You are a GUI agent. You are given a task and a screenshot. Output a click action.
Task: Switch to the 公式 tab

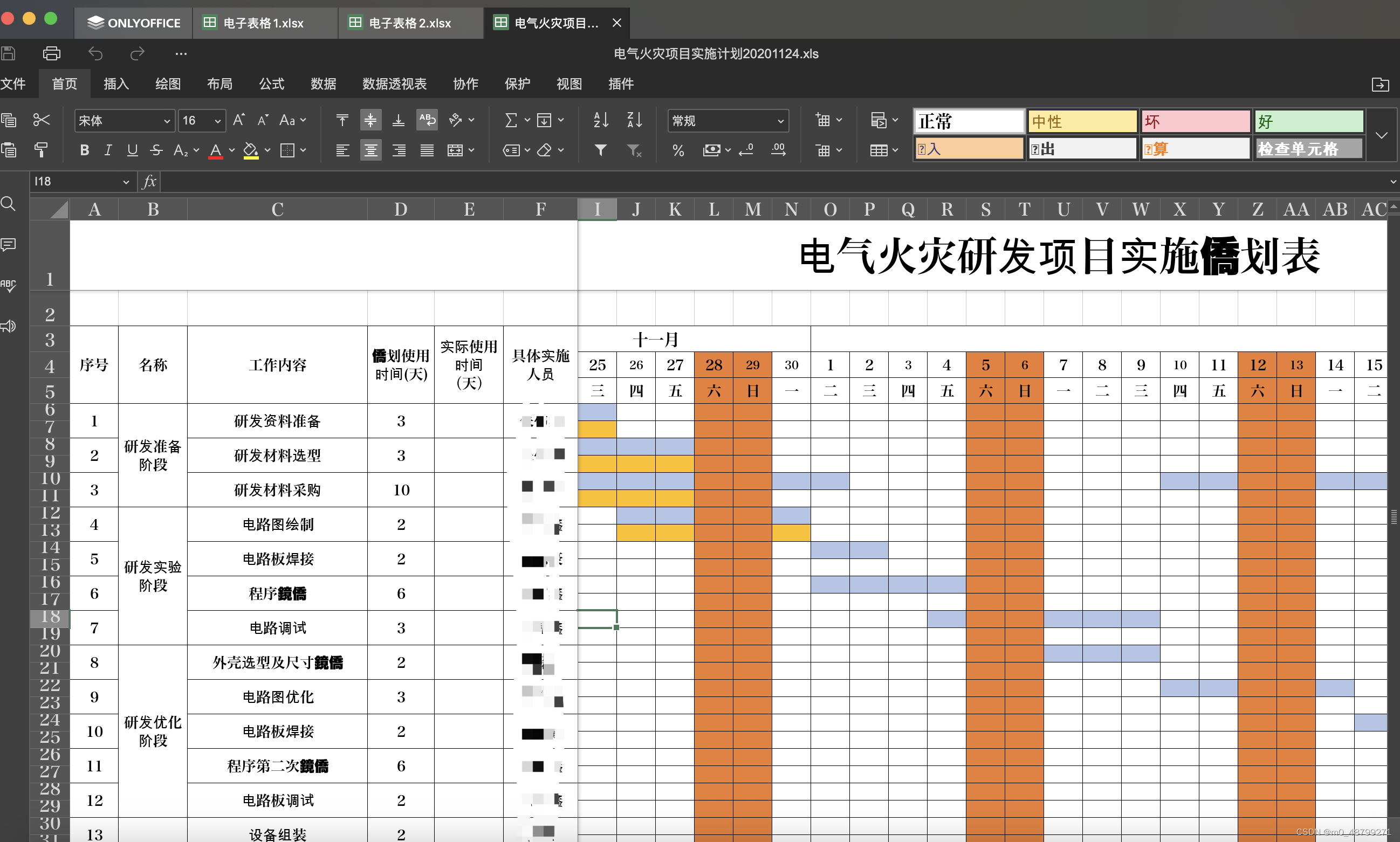point(272,84)
